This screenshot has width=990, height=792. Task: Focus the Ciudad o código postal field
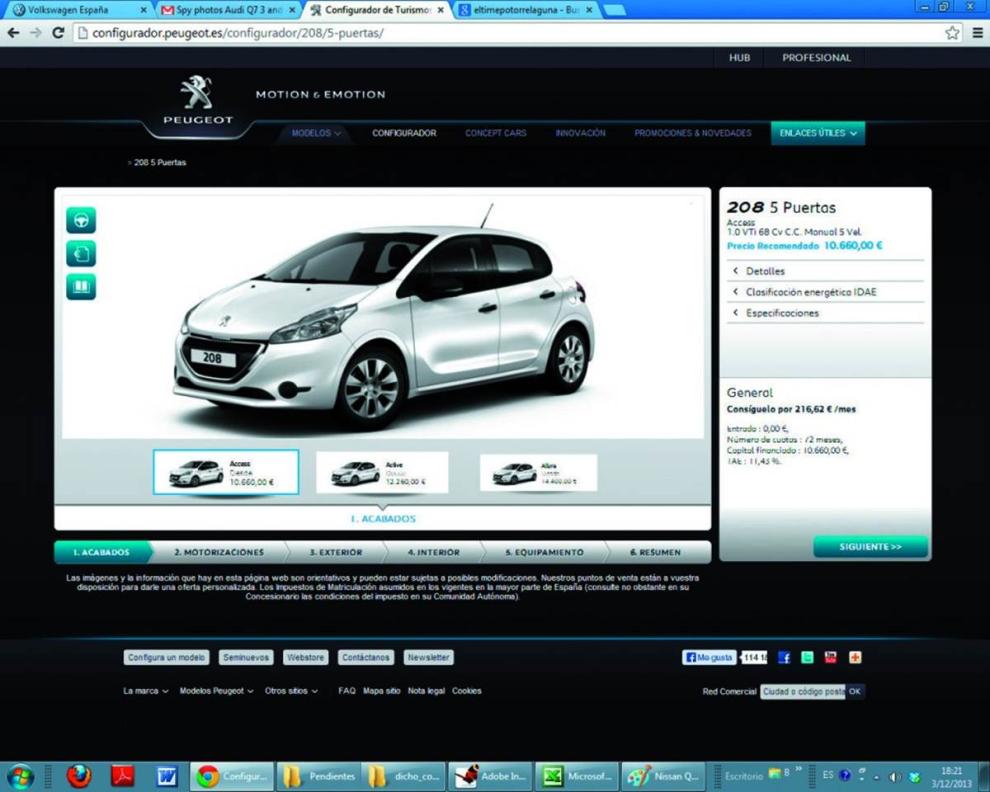click(803, 692)
